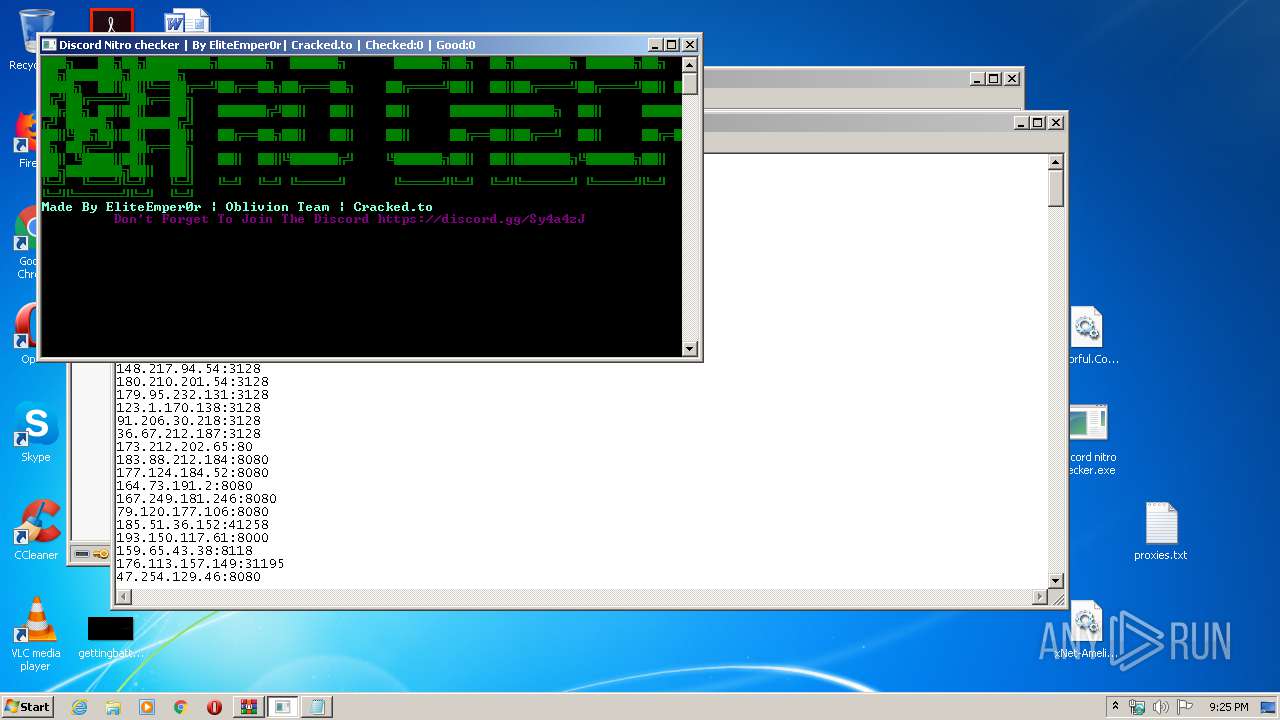The height and width of the screenshot is (720, 1280).
Task: Open Windows Explorer from the taskbar
Action: pos(113,707)
